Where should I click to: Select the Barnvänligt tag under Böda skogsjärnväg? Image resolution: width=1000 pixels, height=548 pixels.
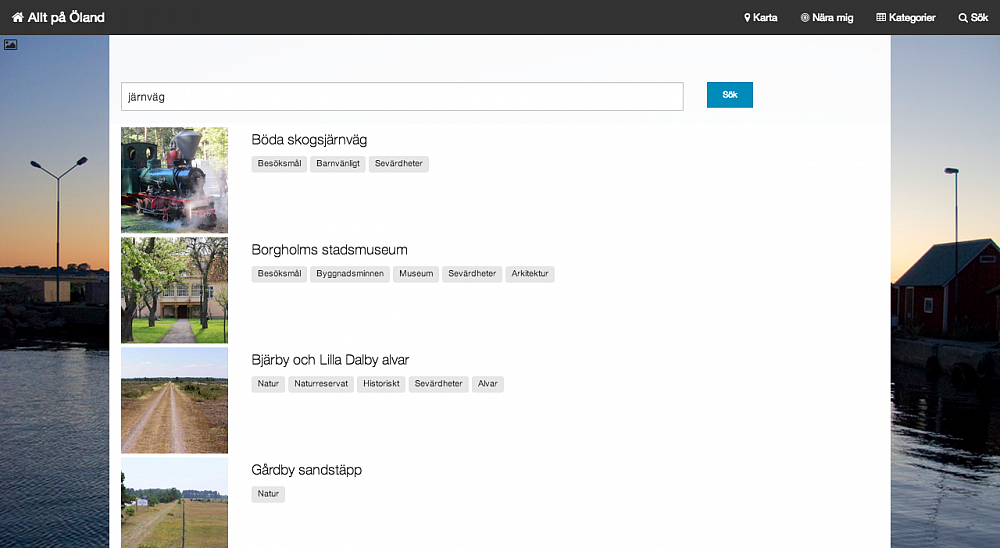tap(338, 164)
